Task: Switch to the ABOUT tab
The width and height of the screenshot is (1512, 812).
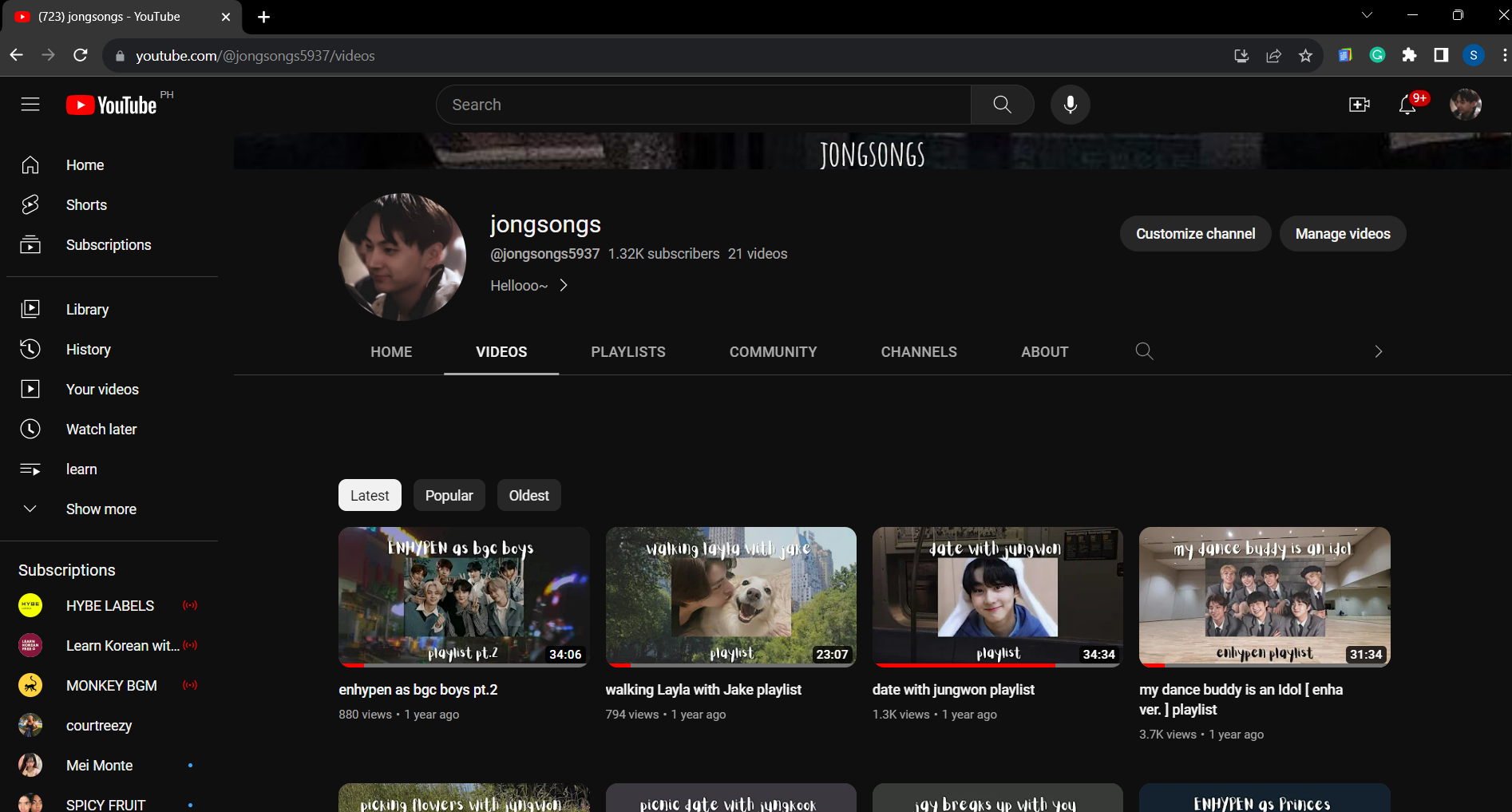Action: coord(1044,352)
